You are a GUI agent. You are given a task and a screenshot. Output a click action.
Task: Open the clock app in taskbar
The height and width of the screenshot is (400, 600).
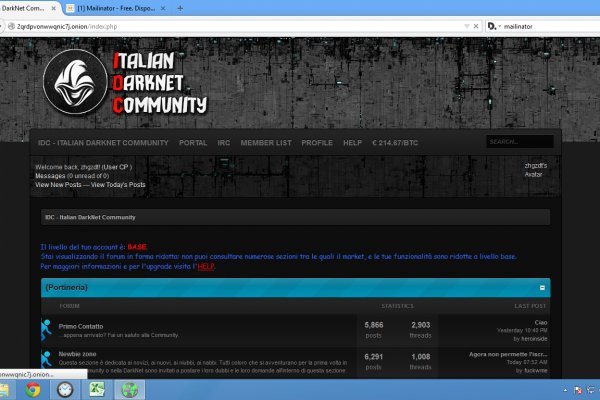pos(65,389)
